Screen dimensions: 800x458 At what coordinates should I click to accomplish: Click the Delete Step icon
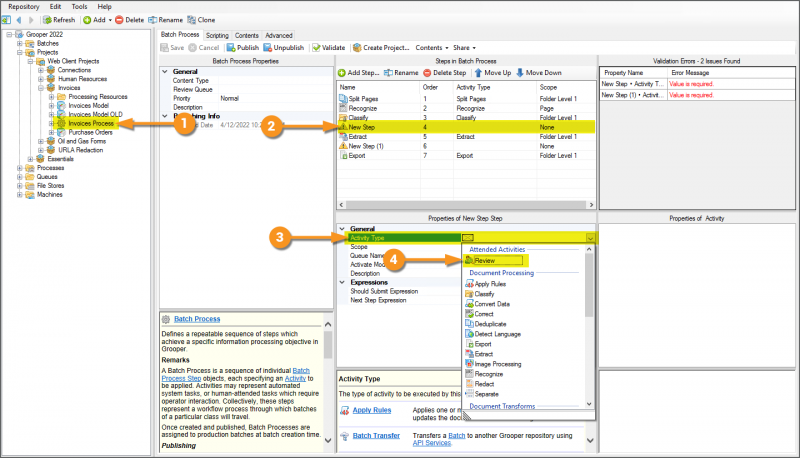[427, 73]
